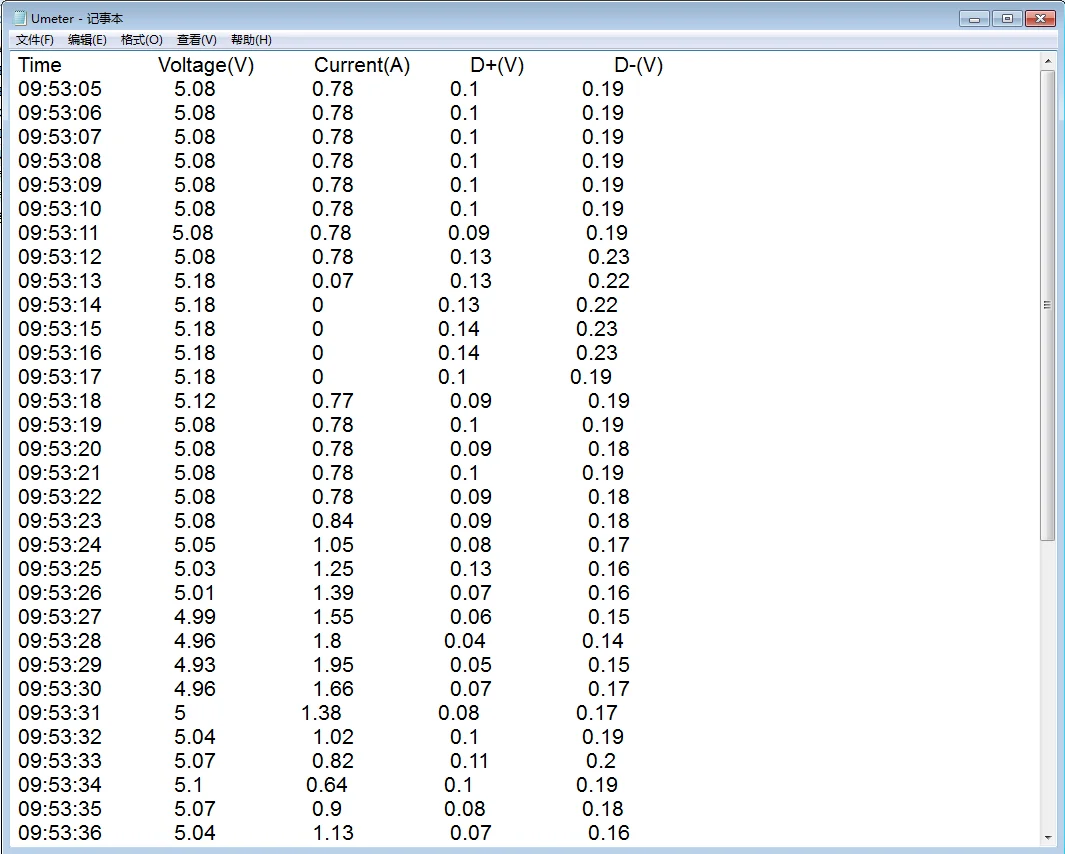Image resolution: width=1065 pixels, height=854 pixels.
Task: Close the Umeter Notepad window
Action: (1040, 19)
